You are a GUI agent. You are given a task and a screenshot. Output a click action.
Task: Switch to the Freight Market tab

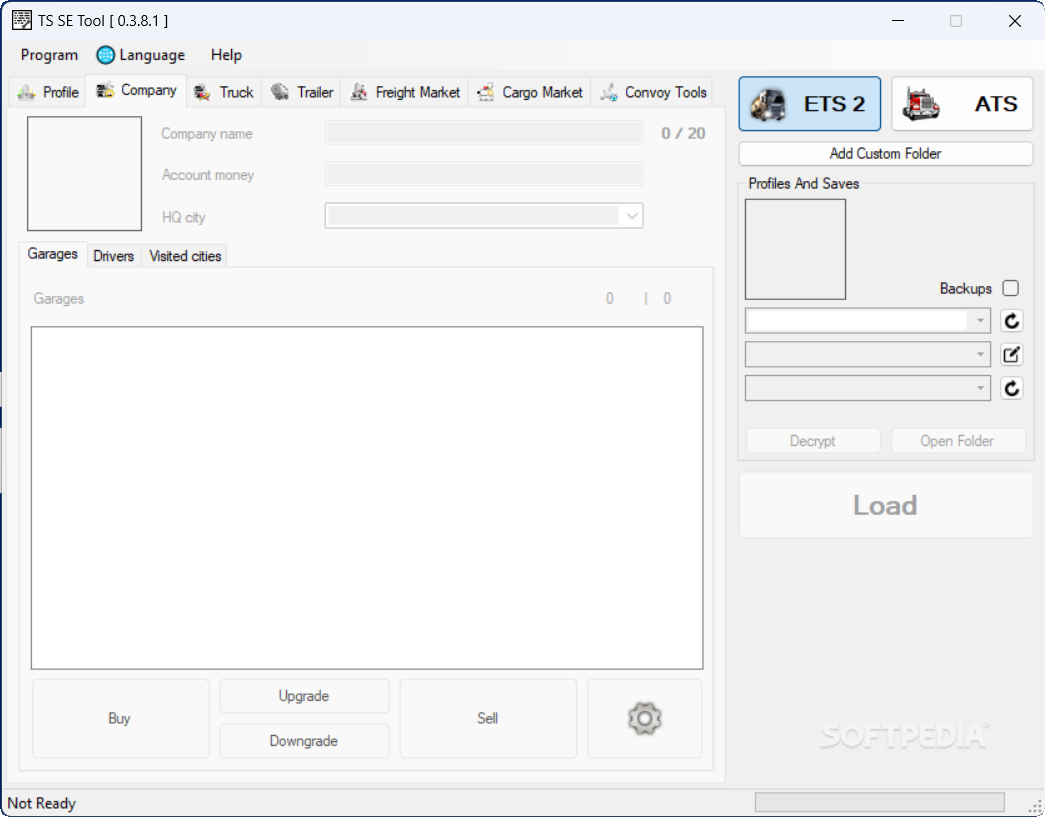point(405,92)
